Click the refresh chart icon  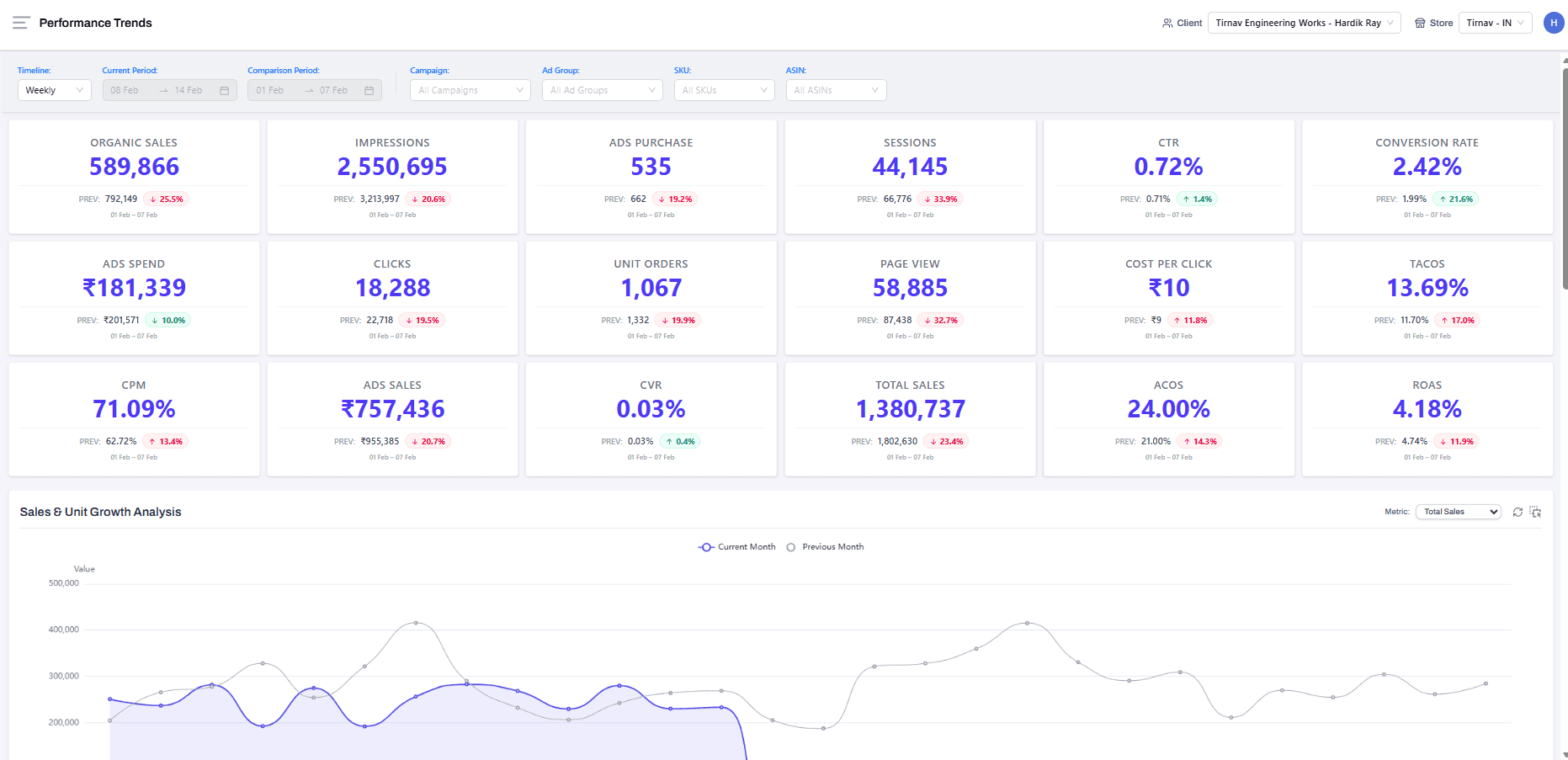(x=1518, y=512)
